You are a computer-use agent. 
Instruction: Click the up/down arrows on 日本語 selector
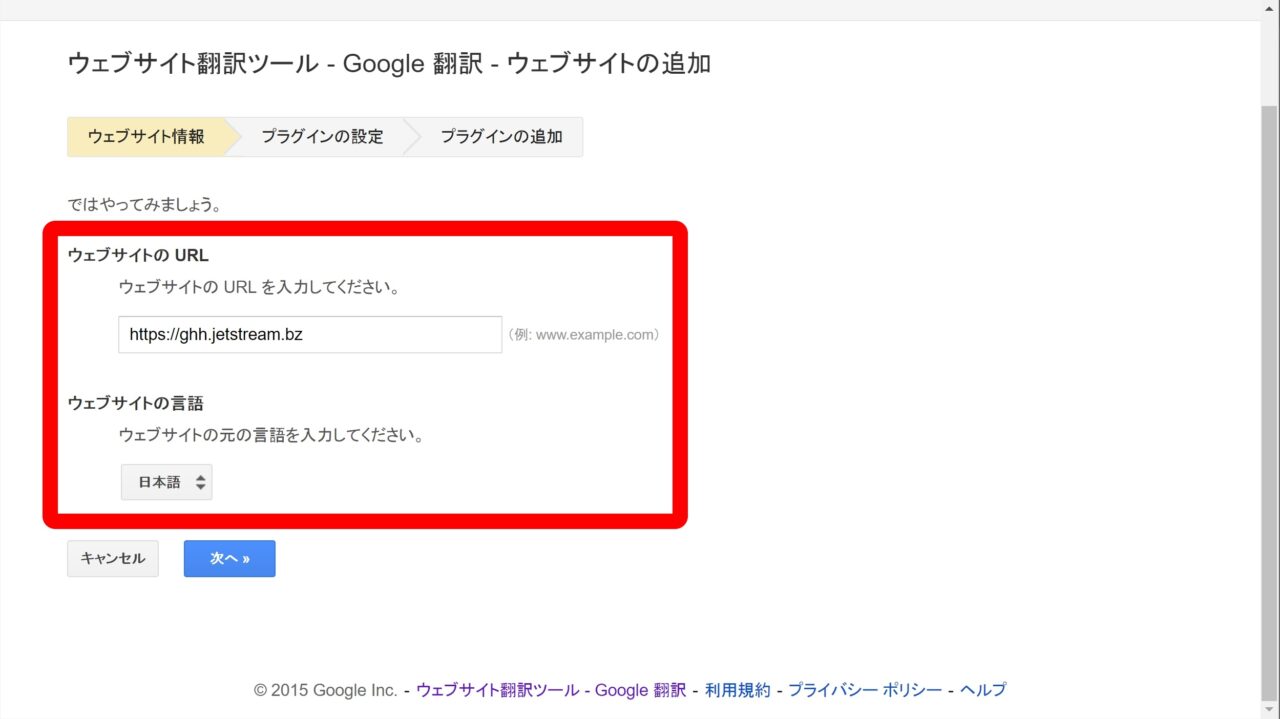tap(200, 482)
